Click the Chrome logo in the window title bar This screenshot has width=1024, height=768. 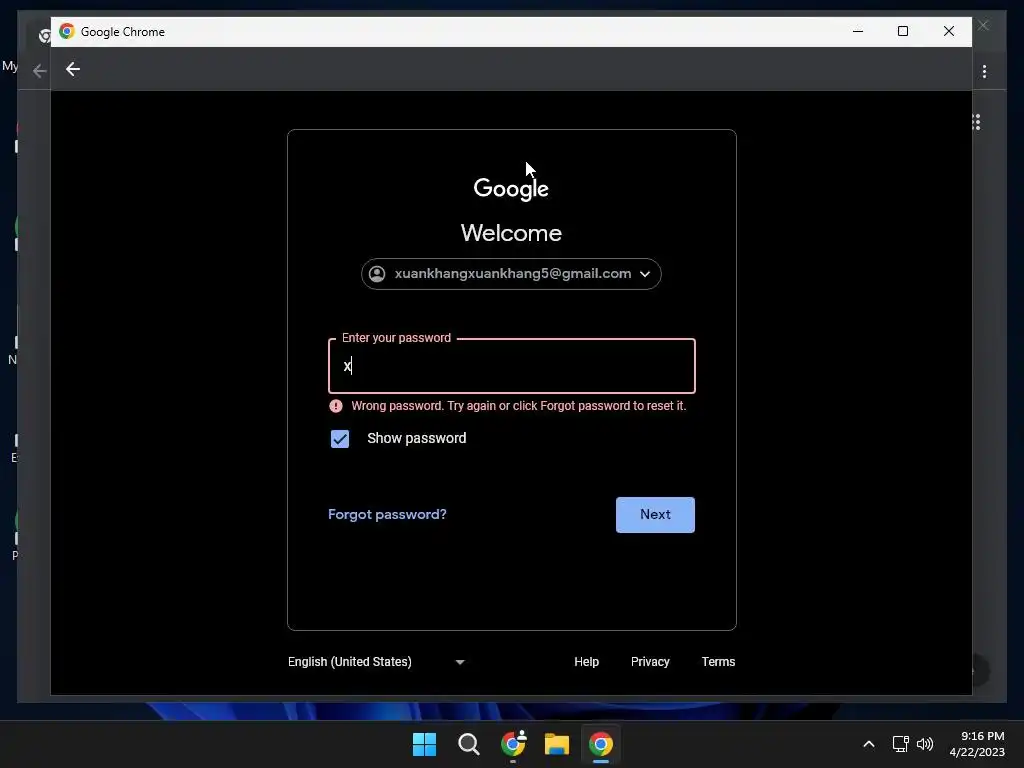pyautogui.click(x=67, y=31)
